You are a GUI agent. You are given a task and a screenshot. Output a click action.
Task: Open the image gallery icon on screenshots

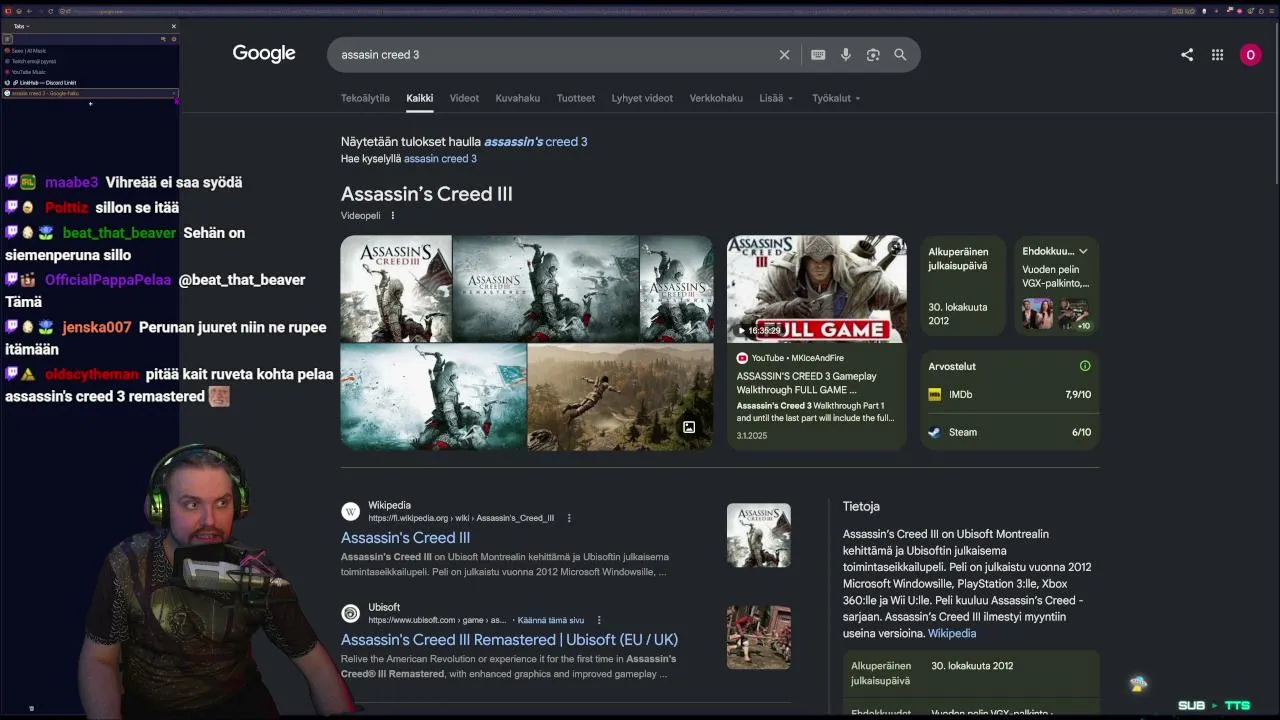(x=689, y=427)
